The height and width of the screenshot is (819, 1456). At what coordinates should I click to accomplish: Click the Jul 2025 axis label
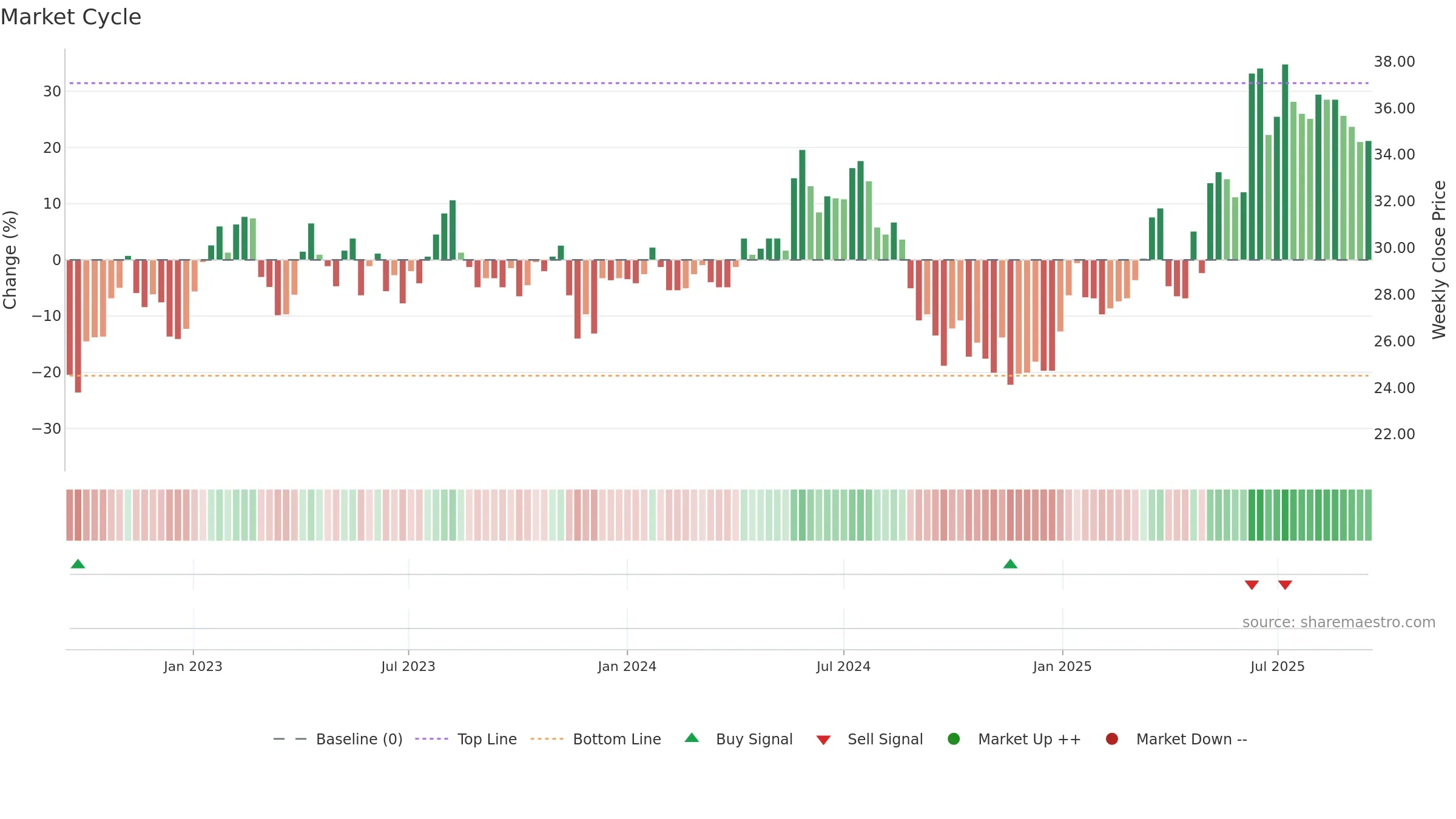[x=1278, y=667]
